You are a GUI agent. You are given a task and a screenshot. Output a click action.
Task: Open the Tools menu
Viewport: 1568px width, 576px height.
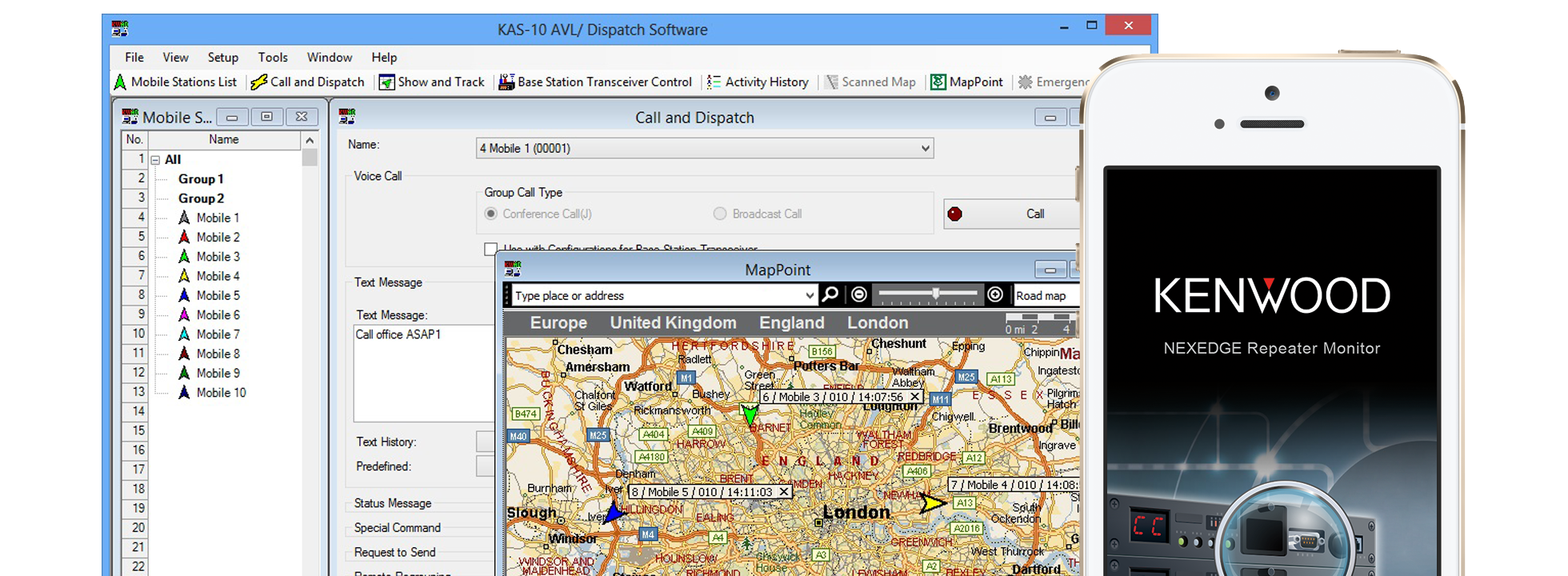click(x=273, y=58)
